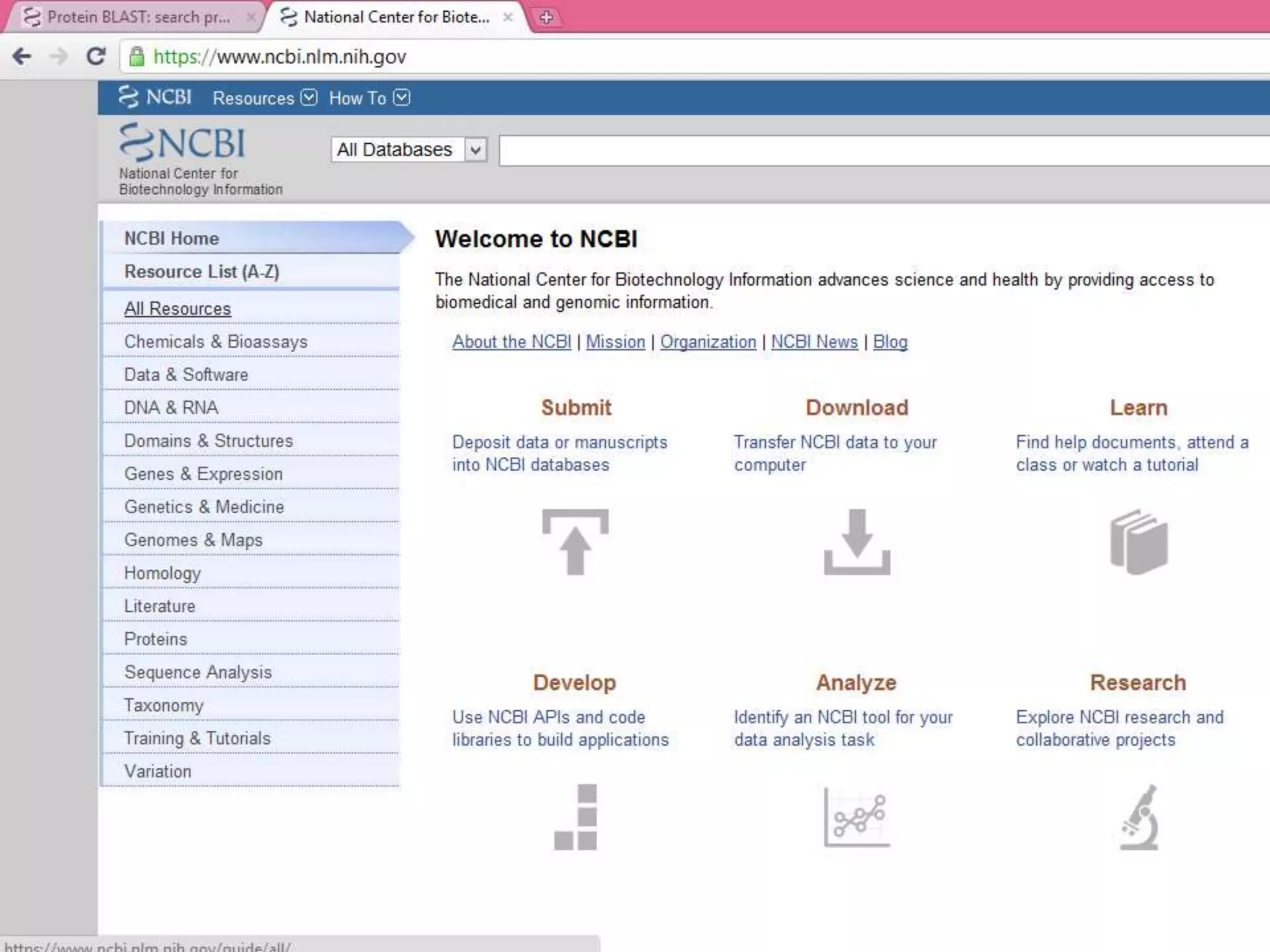Click the Submit upload arrow icon
Screen dimensions: 1270x952
pos(575,542)
